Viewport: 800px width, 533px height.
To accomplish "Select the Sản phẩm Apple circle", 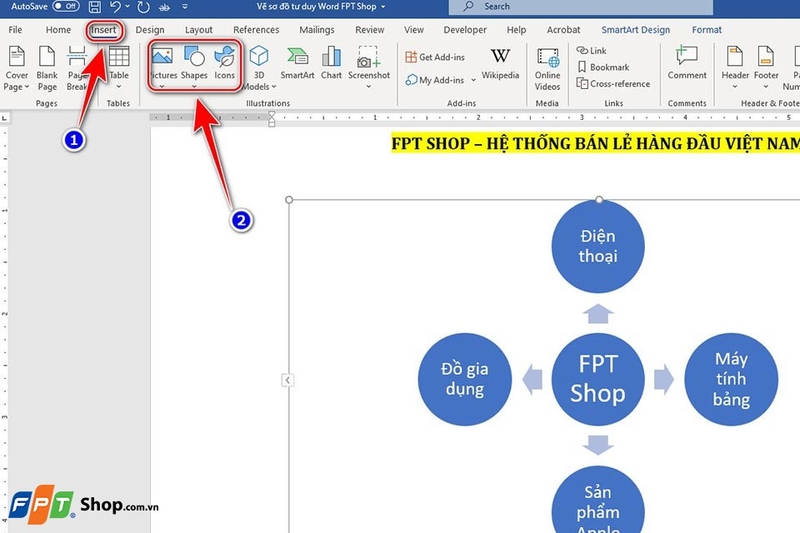I will click(598, 499).
